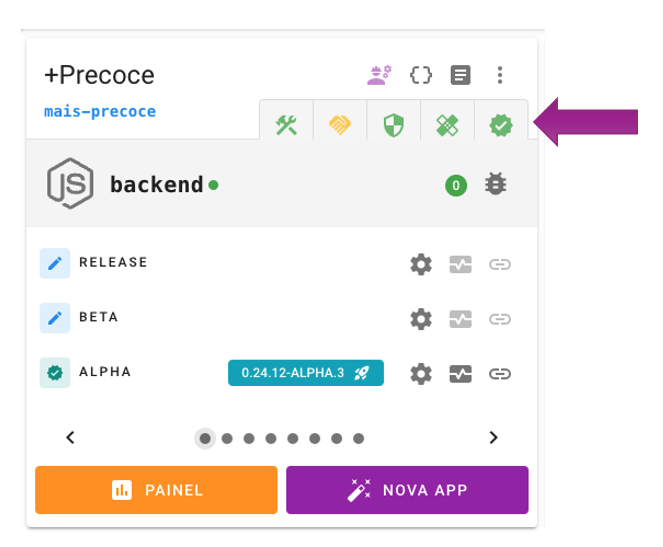
Task: Open the hammer and wrench build tab
Action: coord(286,125)
